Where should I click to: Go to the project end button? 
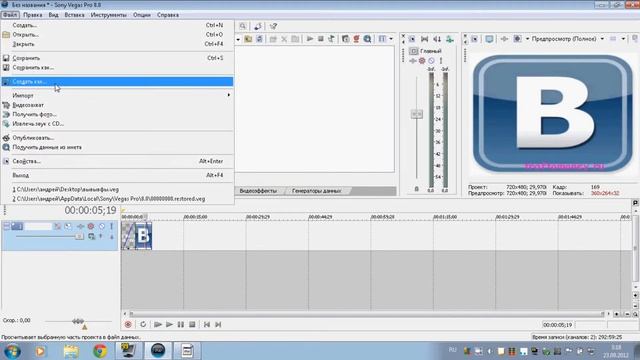218,324
